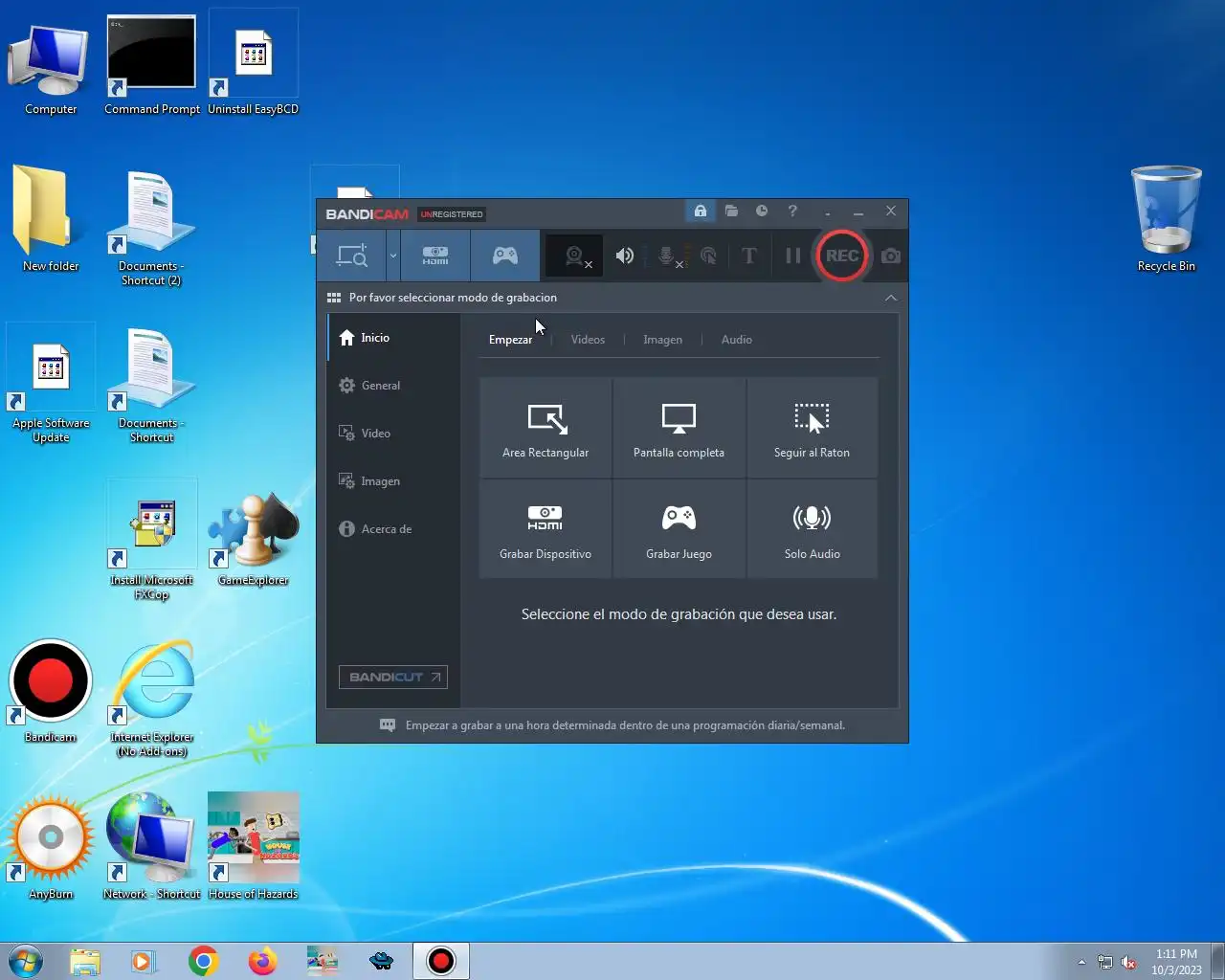Choose Grabar Juego recording mode

pyautogui.click(x=679, y=529)
